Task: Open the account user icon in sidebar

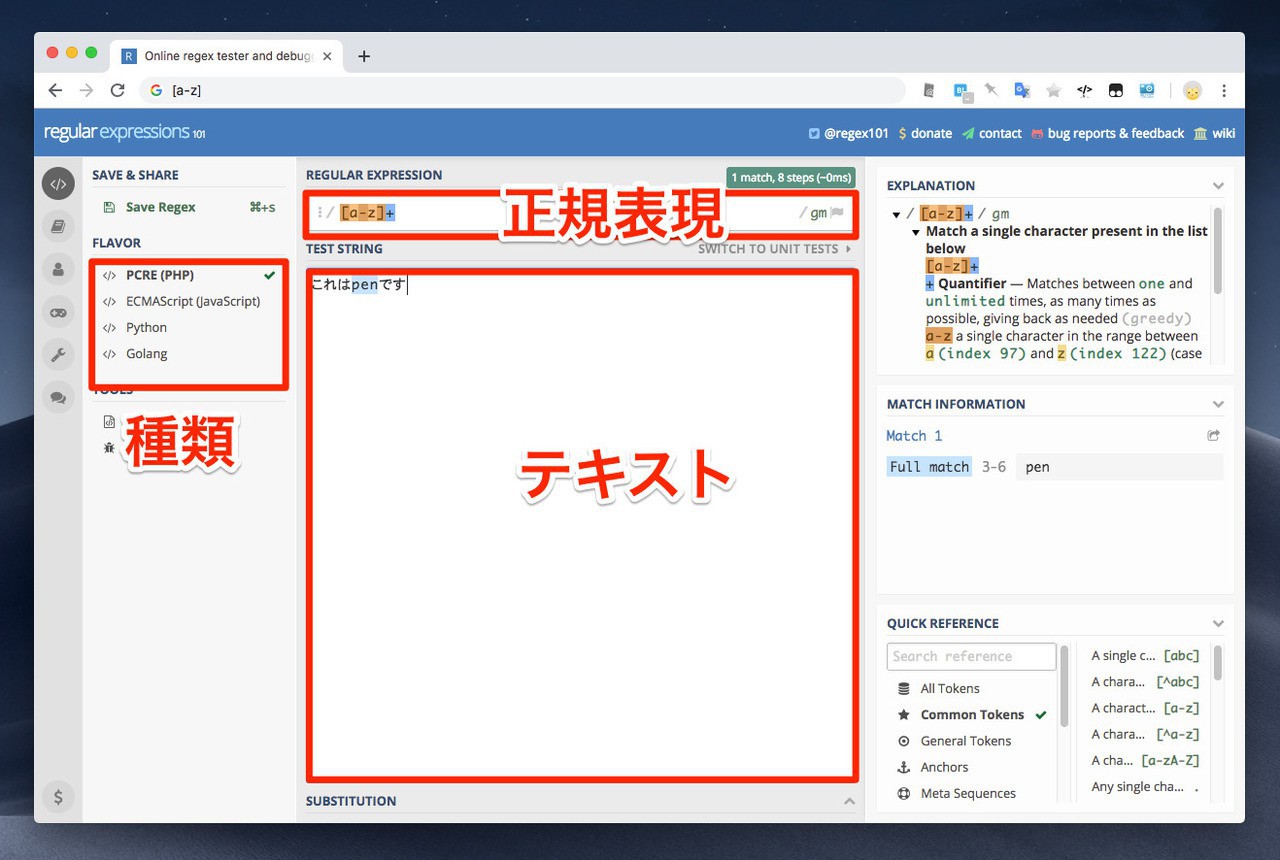Action: pyautogui.click(x=58, y=269)
